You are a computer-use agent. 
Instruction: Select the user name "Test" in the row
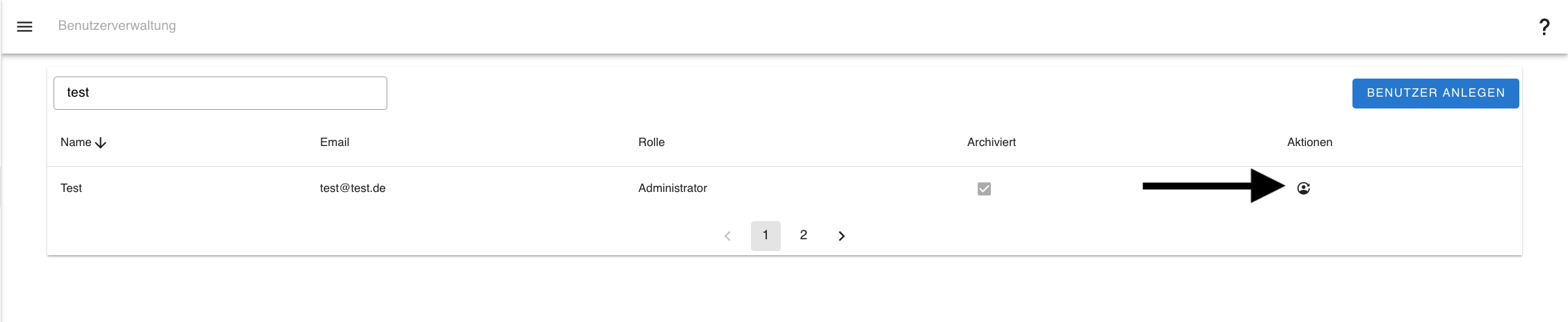pos(71,188)
